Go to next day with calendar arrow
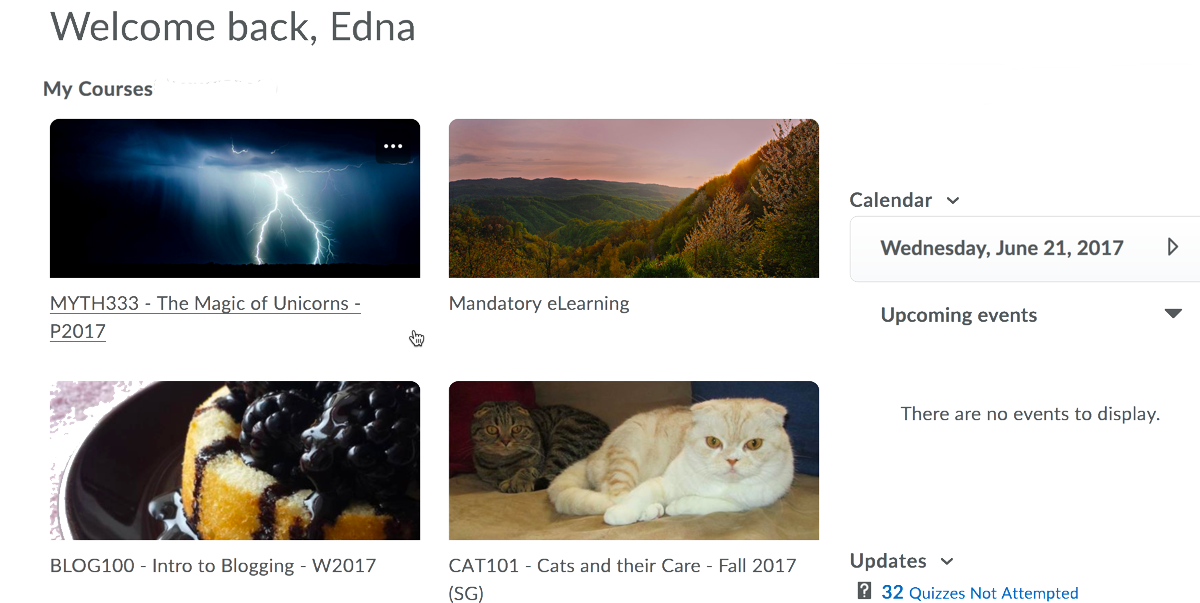This screenshot has width=1200, height=603. (1173, 247)
